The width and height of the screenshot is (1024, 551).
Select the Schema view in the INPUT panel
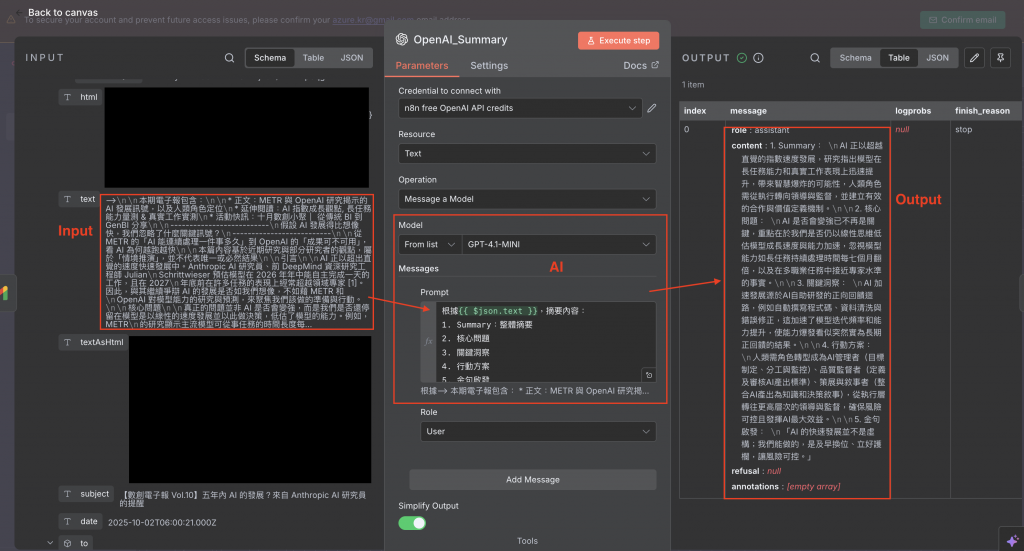pyautogui.click(x=270, y=58)
